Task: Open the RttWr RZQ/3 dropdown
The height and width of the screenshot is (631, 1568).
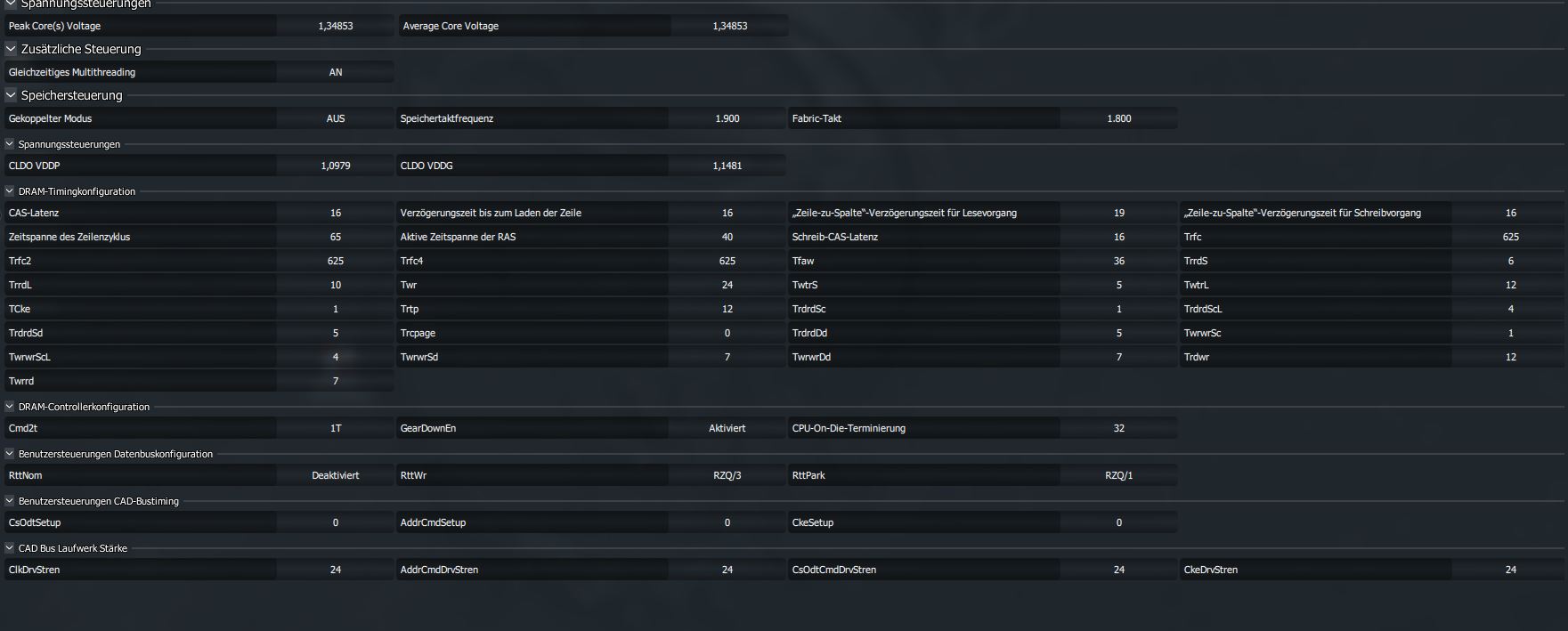Action: pyautogui.click(x=727, y=475)
